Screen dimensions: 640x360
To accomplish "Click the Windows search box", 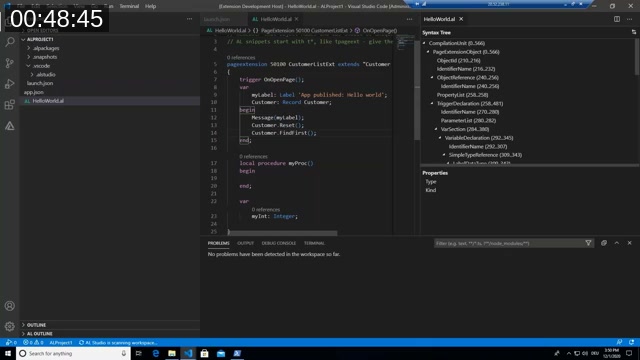I will [x=73, y=353].
